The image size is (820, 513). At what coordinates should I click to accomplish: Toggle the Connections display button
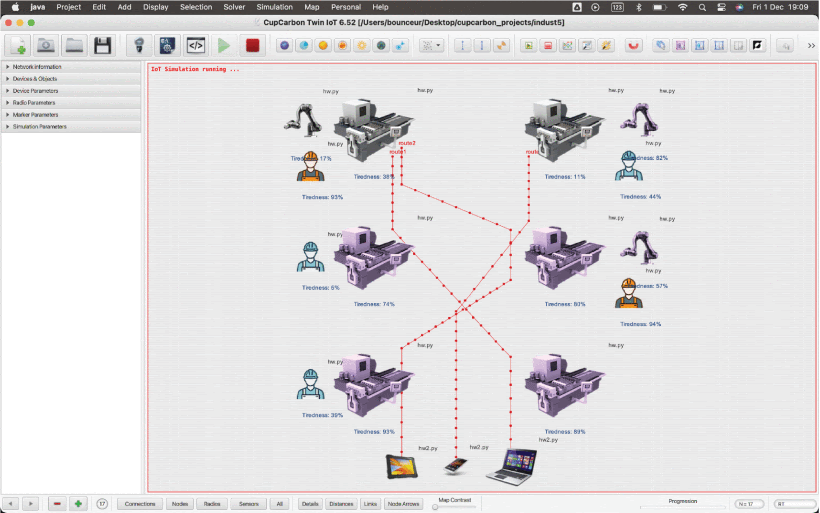tap(140, 504)
